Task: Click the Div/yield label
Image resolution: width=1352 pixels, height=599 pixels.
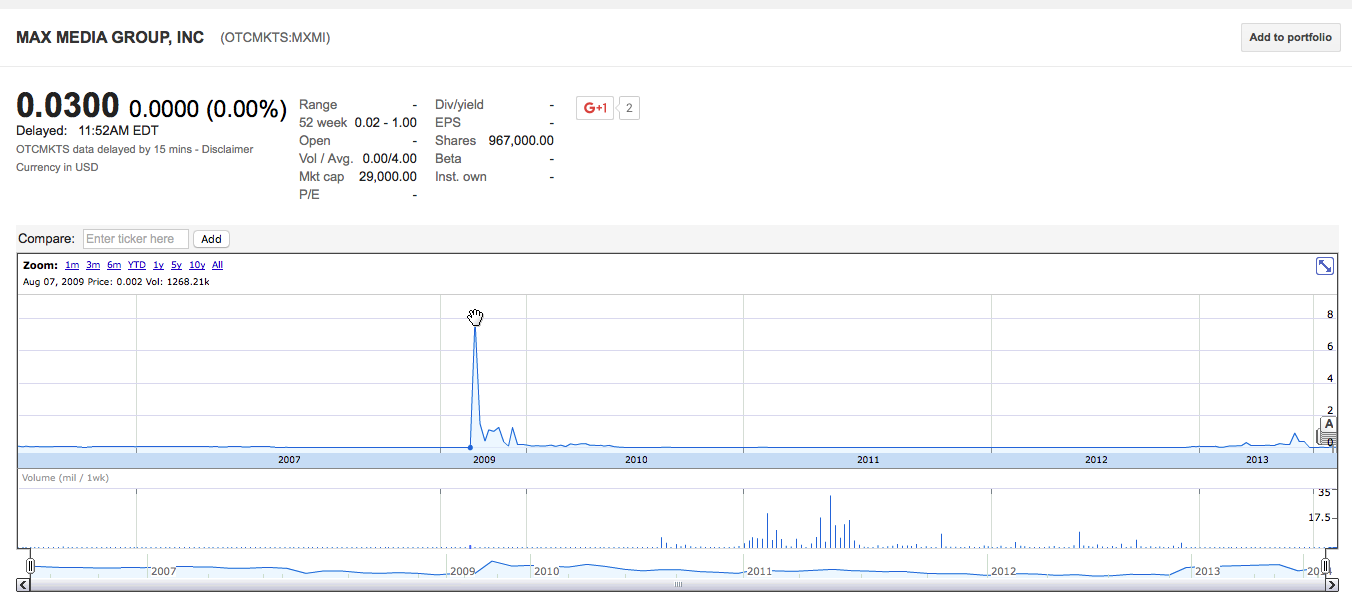Action: [x=459, y=105]
